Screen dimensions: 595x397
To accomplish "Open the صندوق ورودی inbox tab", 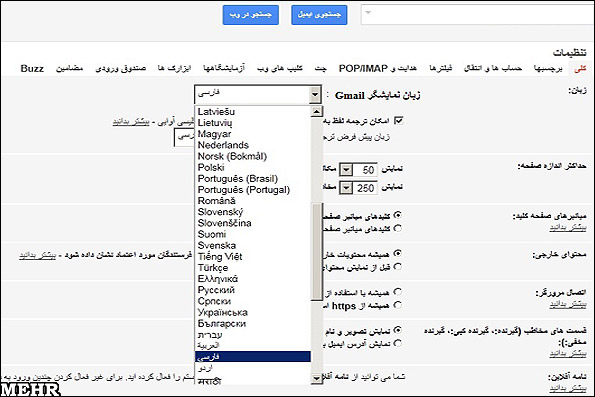I will click(x=121, y=69).
